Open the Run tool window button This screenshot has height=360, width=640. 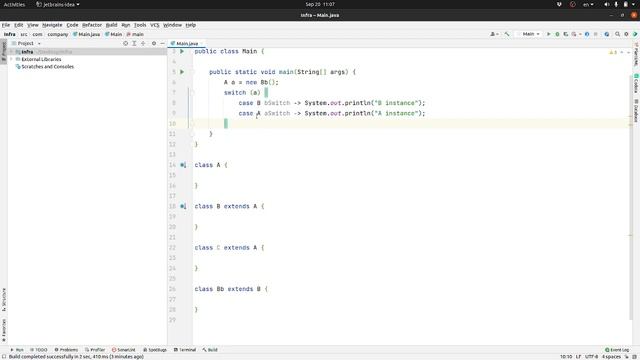(17, 350)
